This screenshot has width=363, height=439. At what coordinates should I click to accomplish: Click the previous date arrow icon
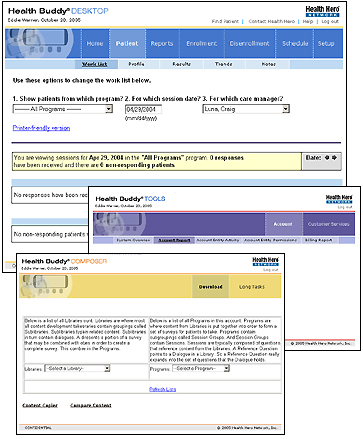tap(327, 157)
